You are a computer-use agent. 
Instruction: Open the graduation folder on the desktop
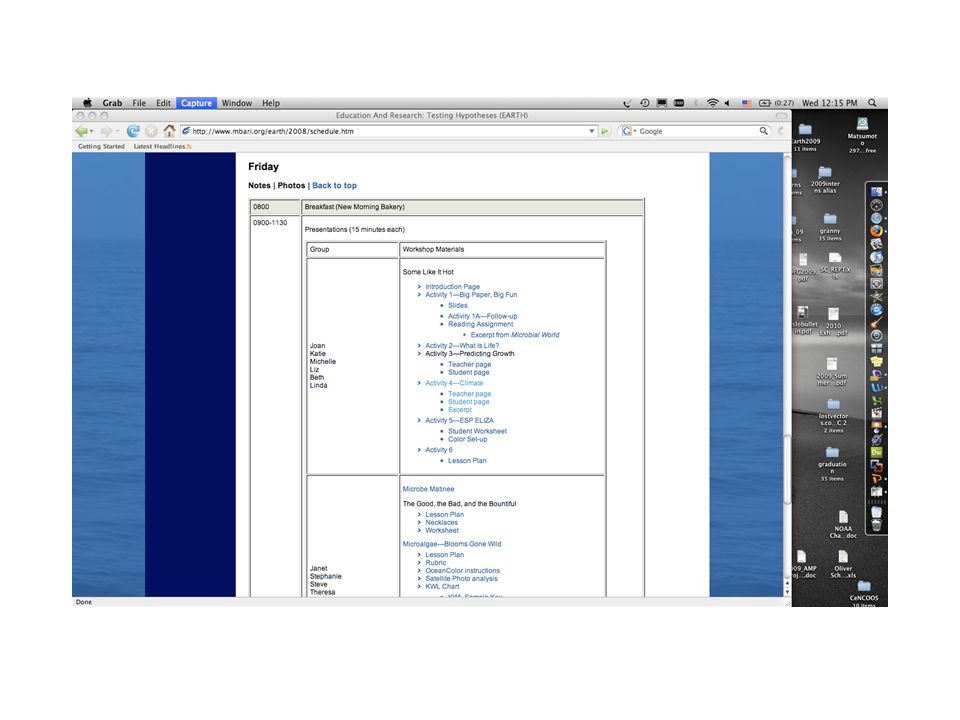point(832,464)
